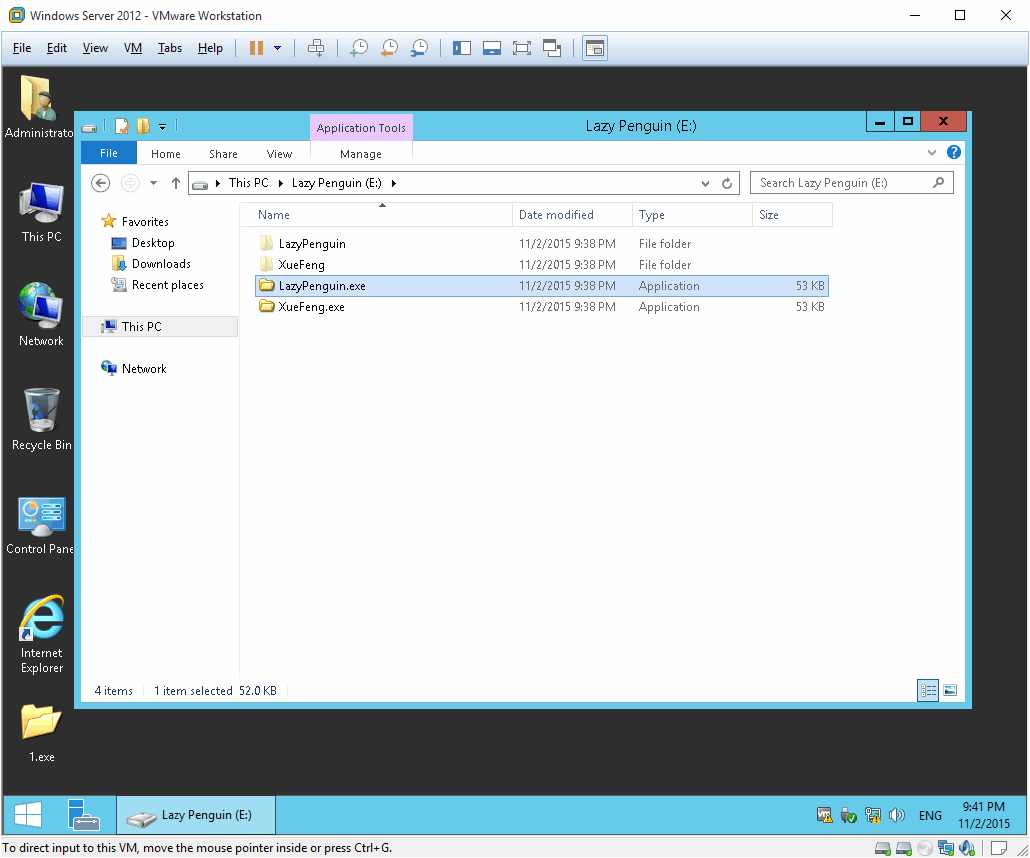Select the XueFeng.exe file
Screen dimensions: 1030x858
[x=541, y=307]
